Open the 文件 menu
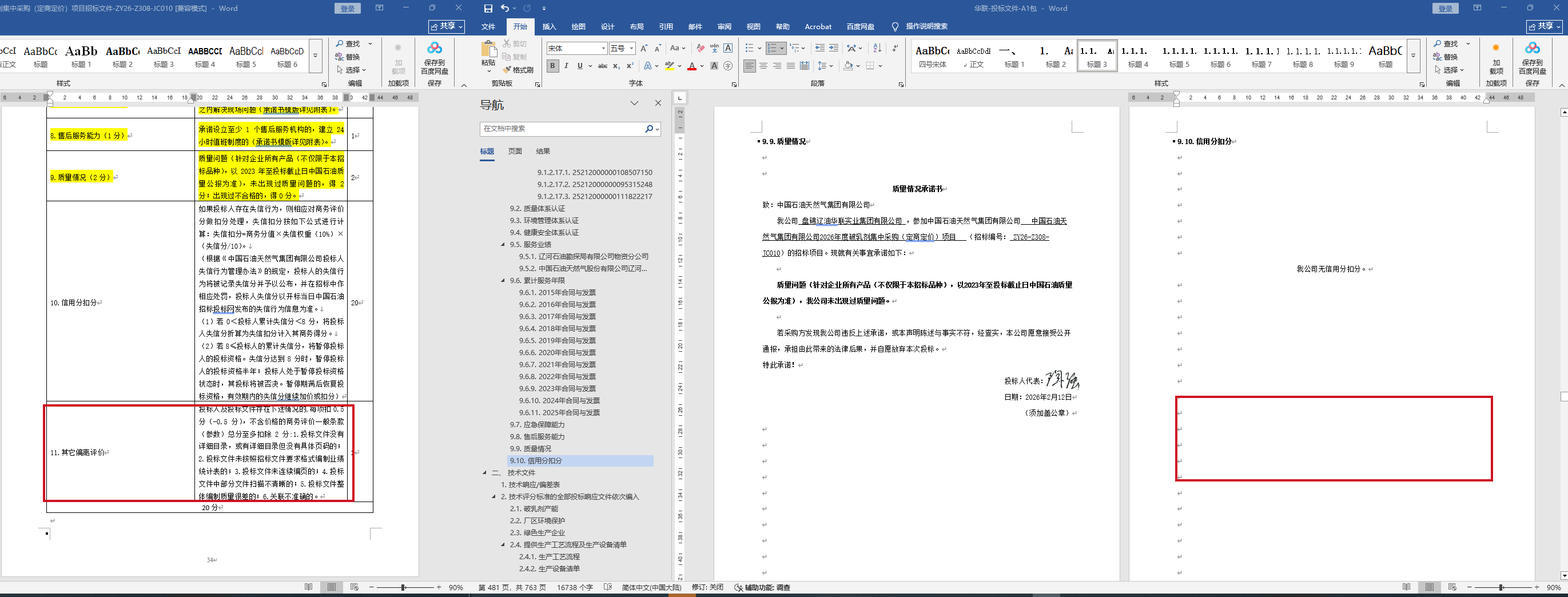Viewport: 1568px width, 597px height. (x=488, y=27)
